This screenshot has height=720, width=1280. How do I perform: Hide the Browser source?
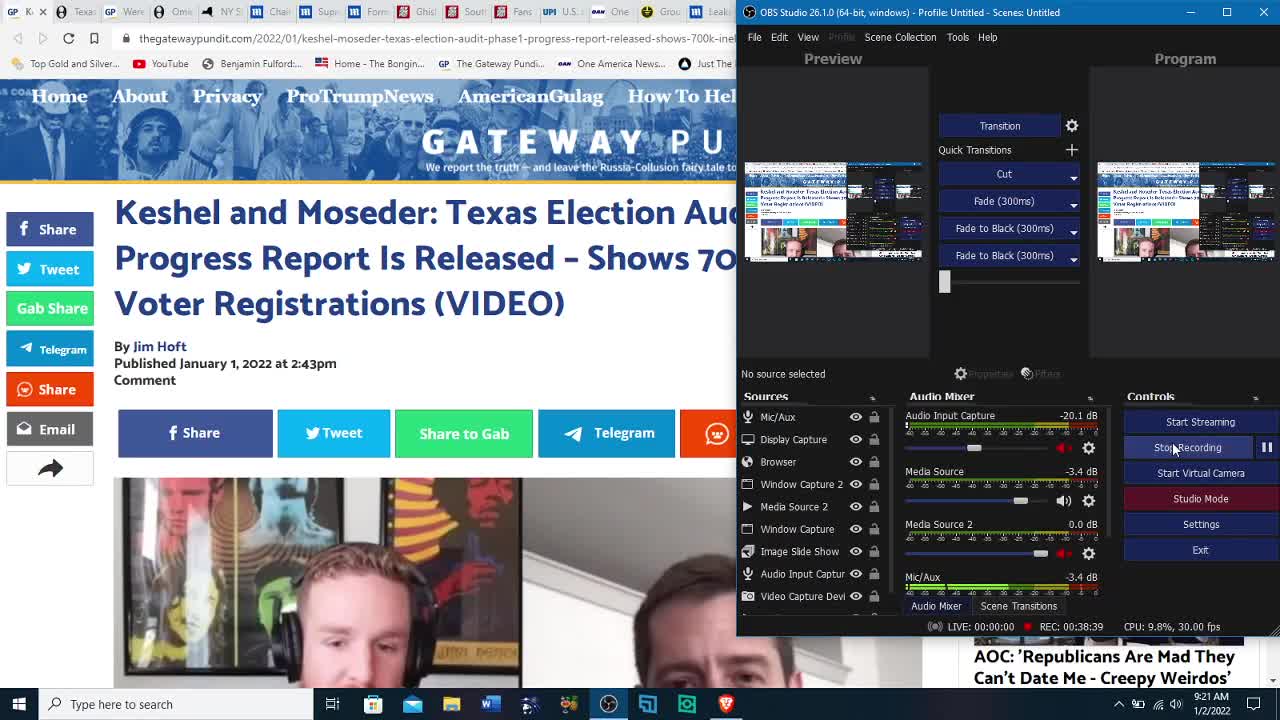pos(856,462)
